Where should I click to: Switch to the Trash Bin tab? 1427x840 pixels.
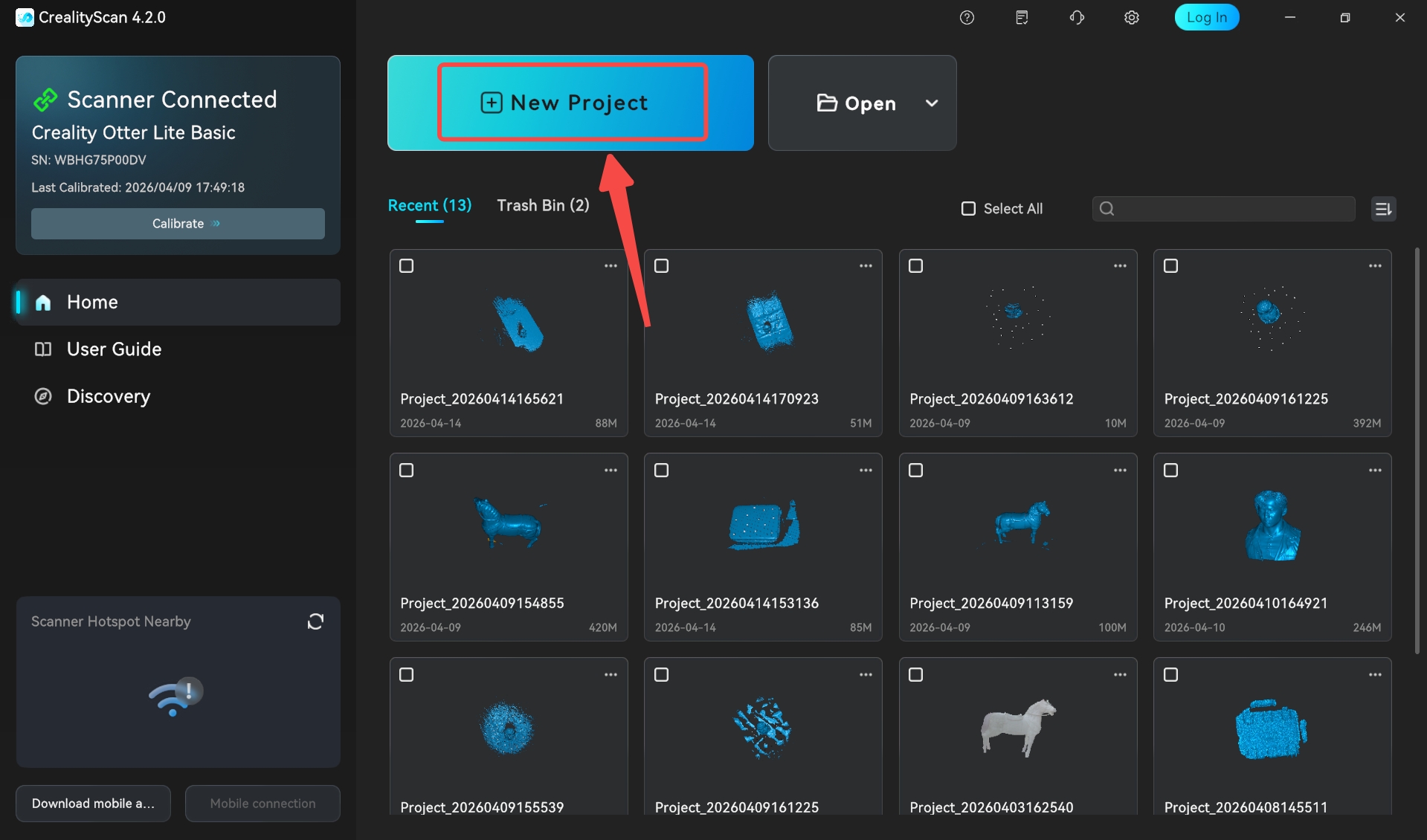pyautogui.click(x=543, y=206)
